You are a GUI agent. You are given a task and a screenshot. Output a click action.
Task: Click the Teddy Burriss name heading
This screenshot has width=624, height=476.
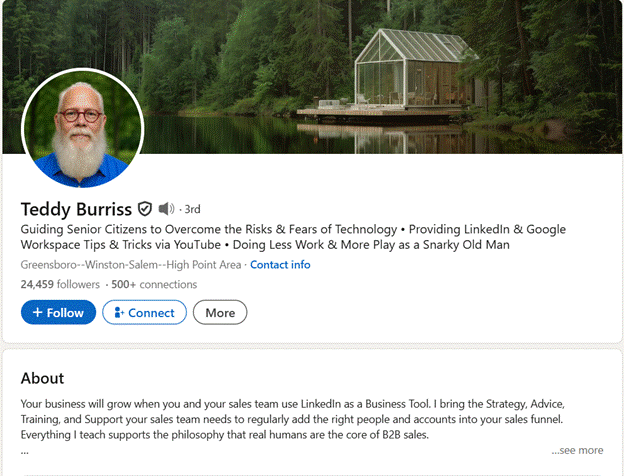76,209
